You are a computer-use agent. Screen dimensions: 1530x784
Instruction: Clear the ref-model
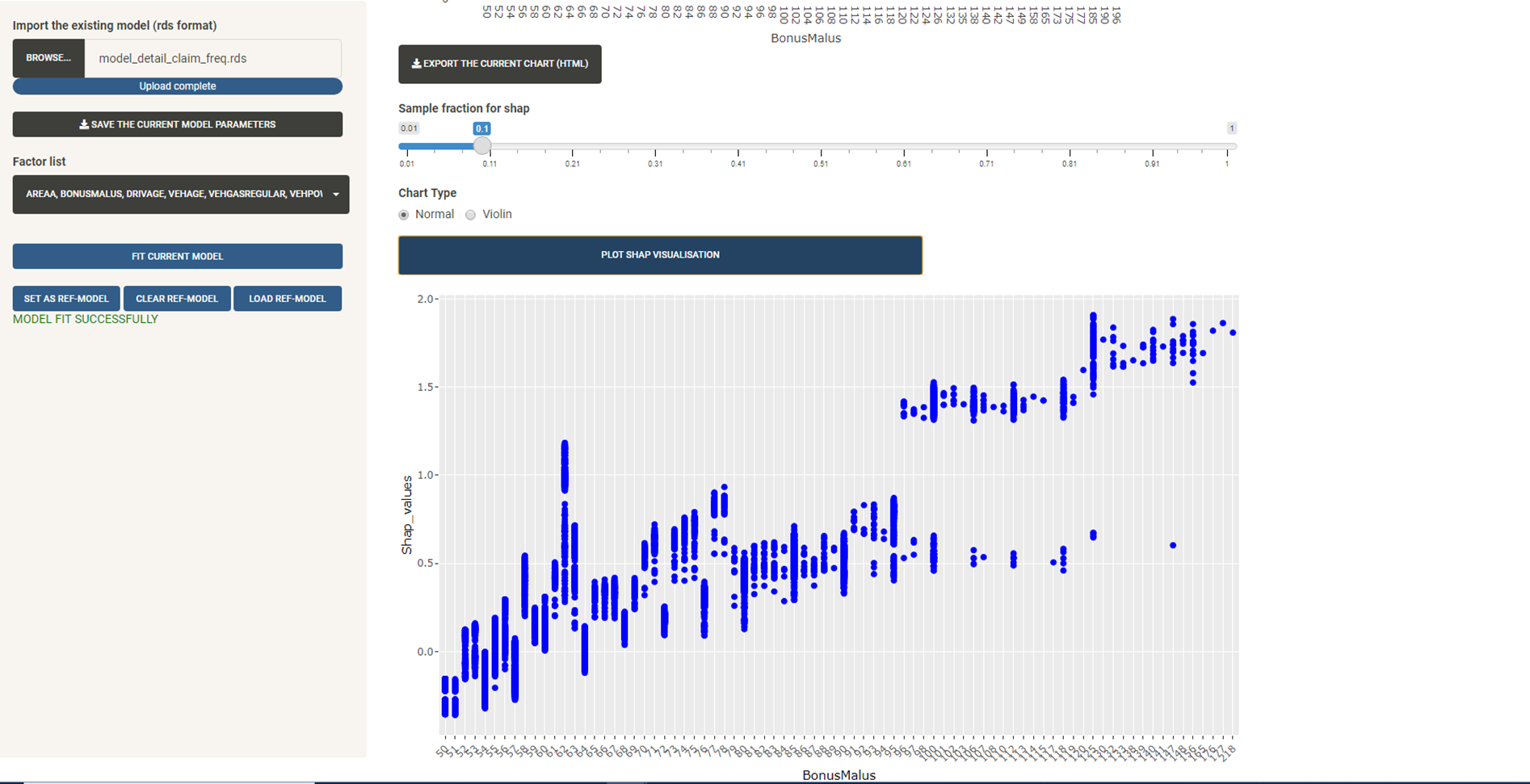pyautogui.click(x=177, y=298)
